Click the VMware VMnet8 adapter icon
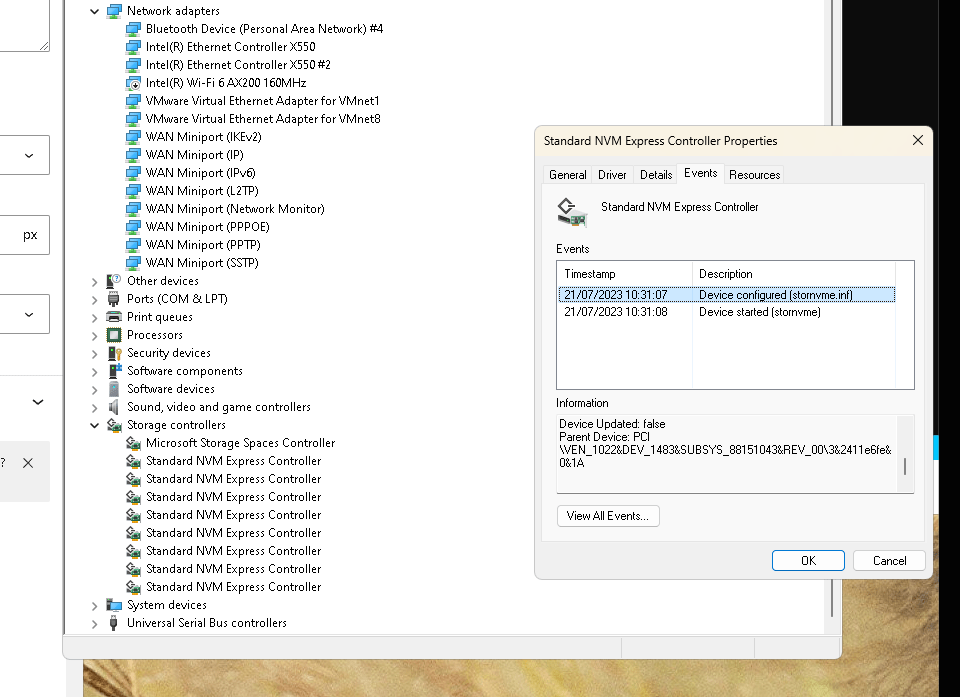960x697 pixels. pyautogui.click(x=133, y=119)
